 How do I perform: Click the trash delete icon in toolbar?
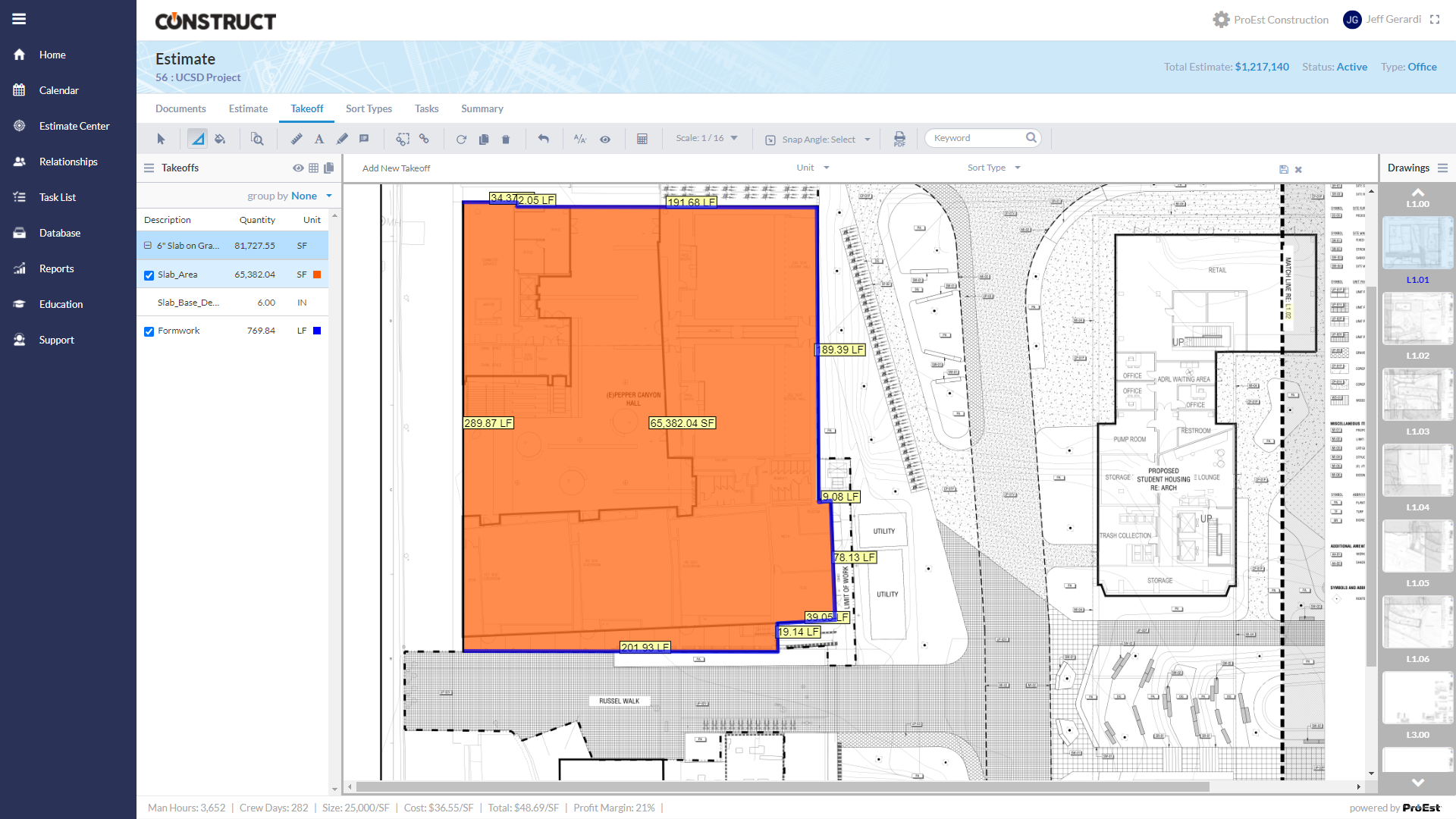coord(506,139)
